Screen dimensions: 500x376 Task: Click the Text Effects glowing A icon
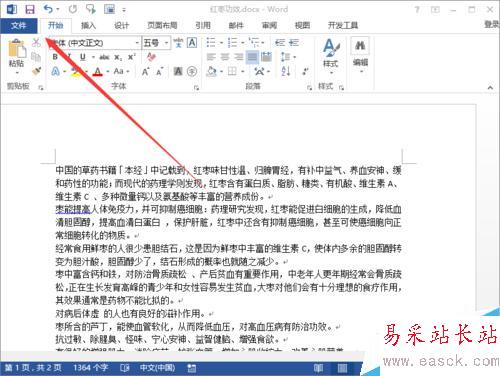(56, 71)
